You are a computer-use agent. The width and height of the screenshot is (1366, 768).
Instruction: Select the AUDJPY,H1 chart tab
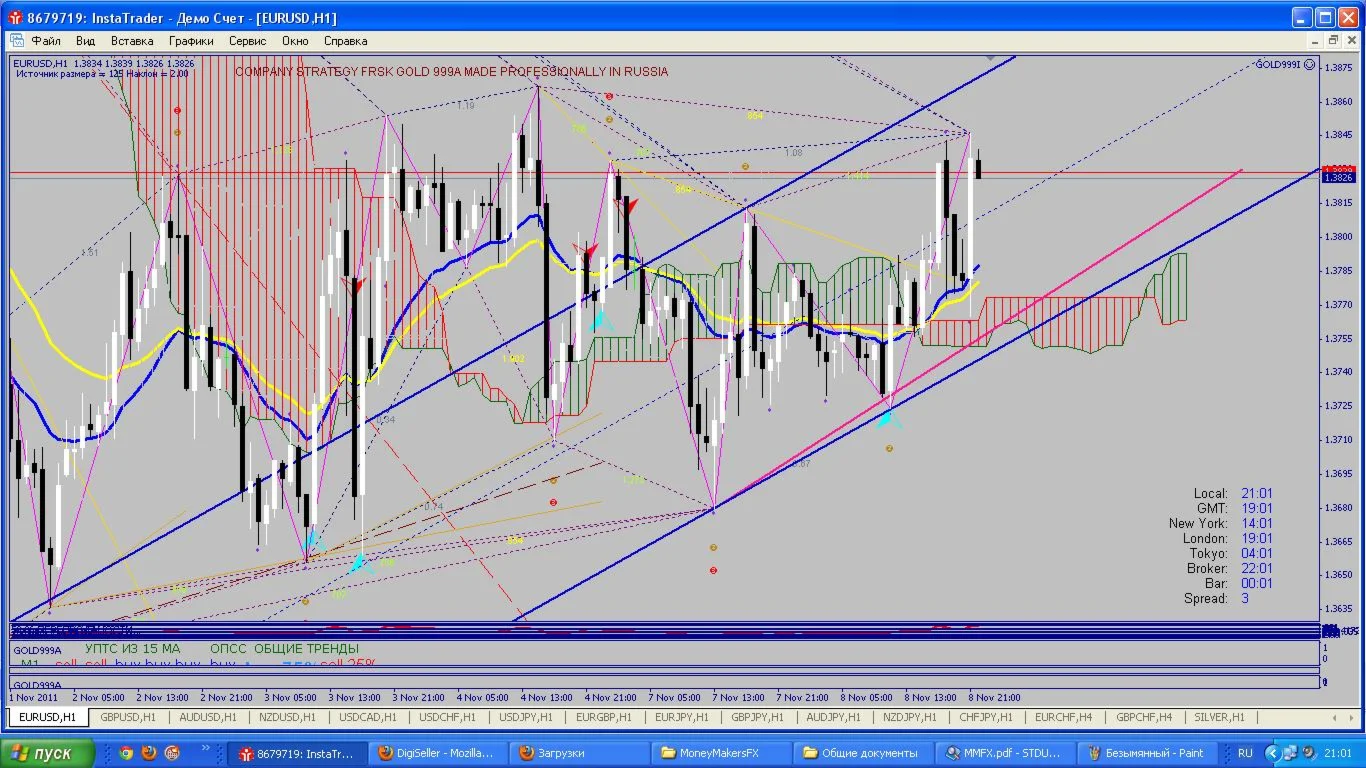pos(834,717)
